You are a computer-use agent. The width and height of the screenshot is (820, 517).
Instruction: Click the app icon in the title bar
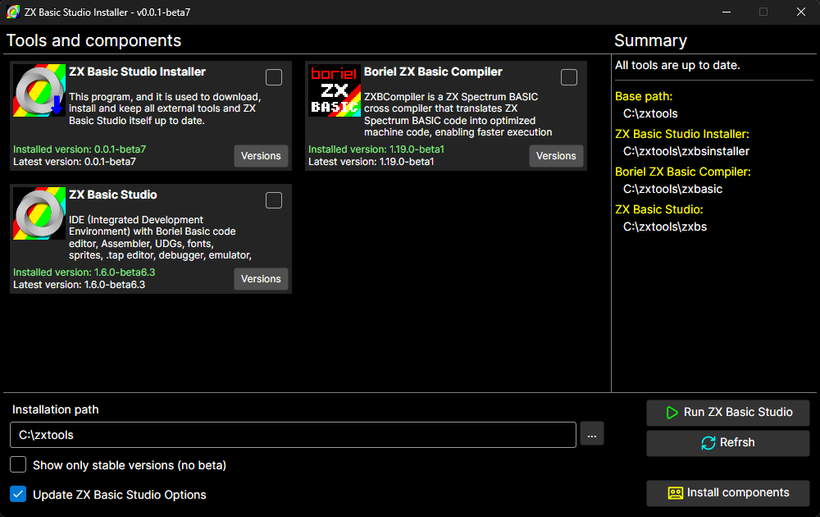[13, 12]
